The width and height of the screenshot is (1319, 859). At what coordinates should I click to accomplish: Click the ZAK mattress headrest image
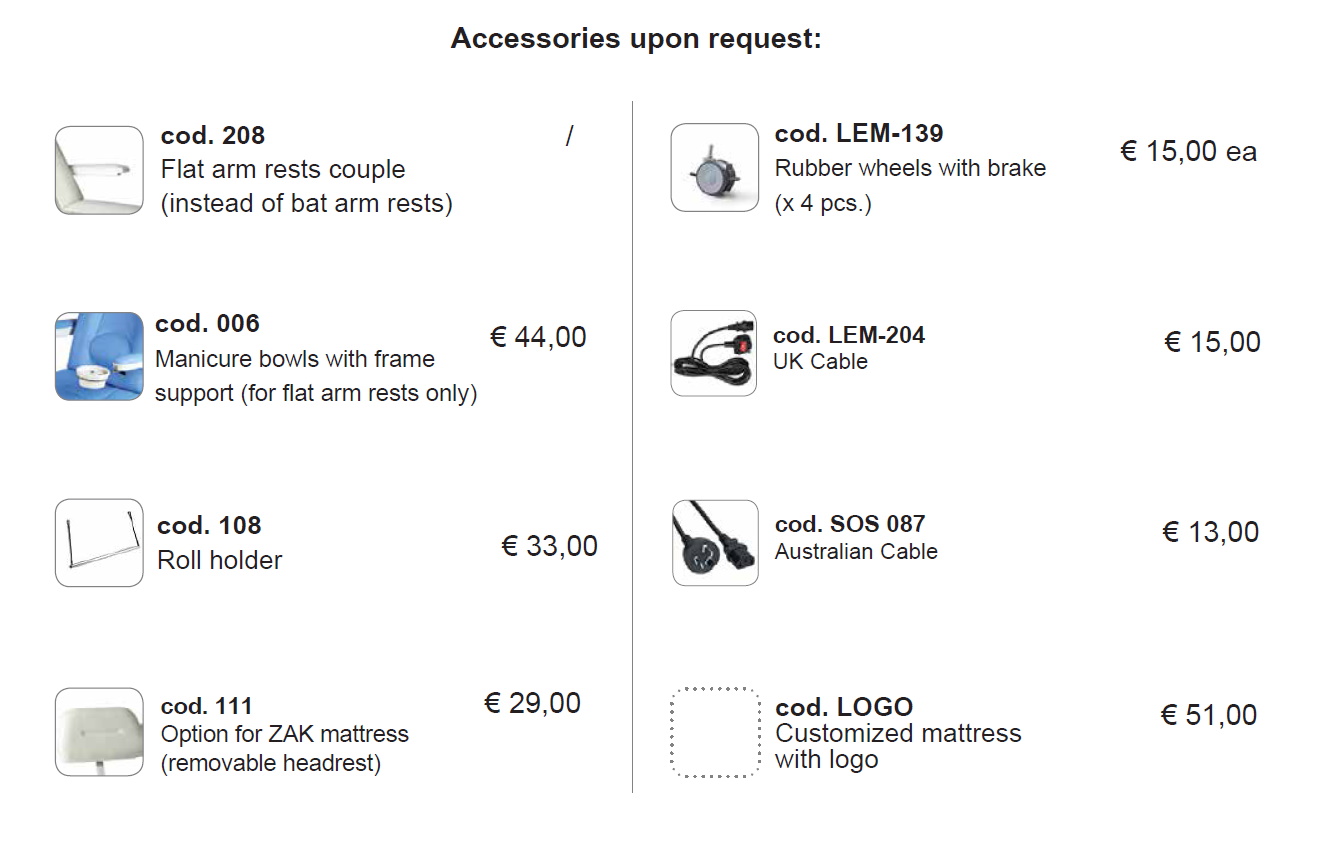(99, 732)
